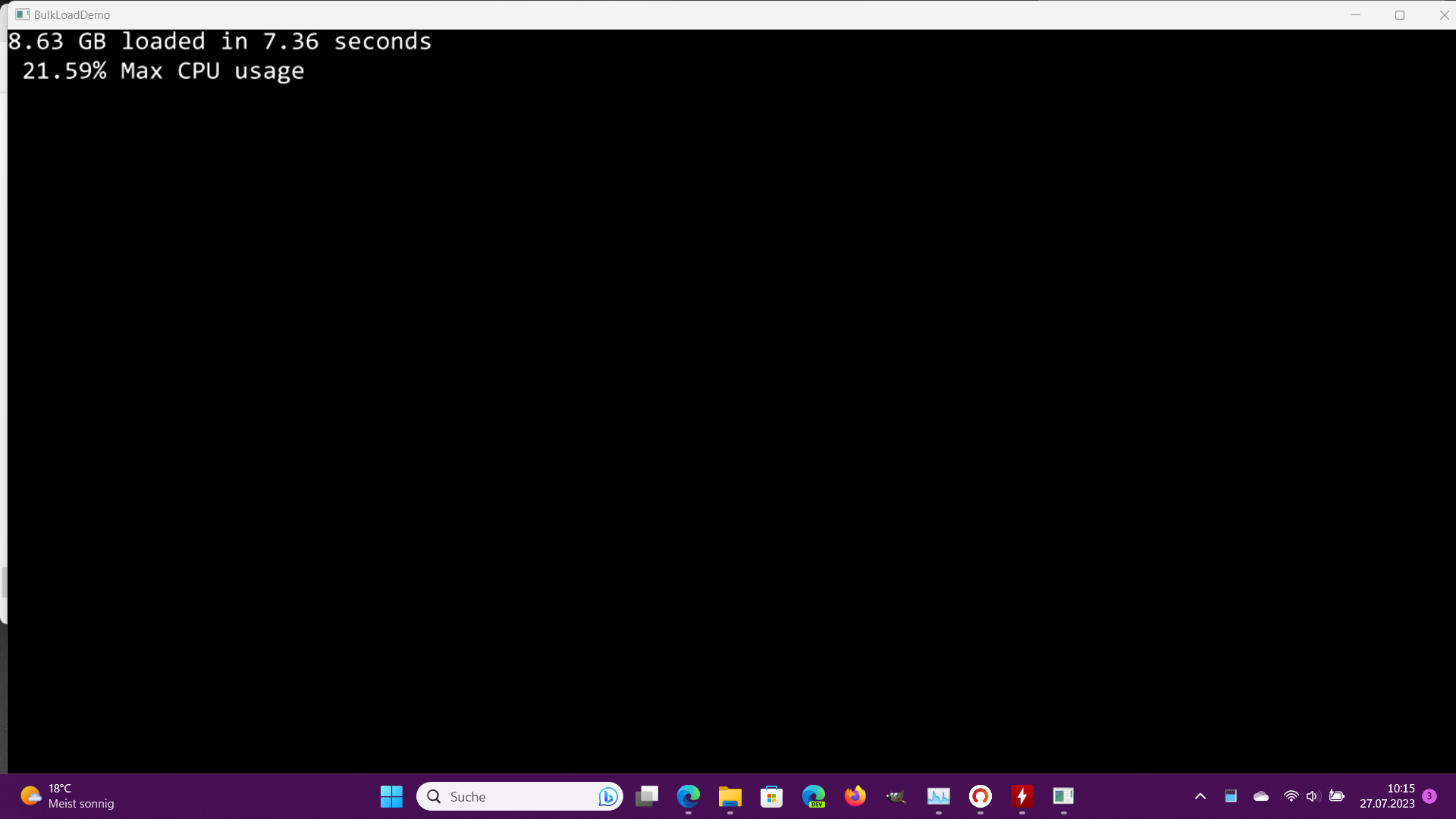1456x819 pixels.
Task: Launch Edge Dev browser from taskbar
Action: (814, 796)
